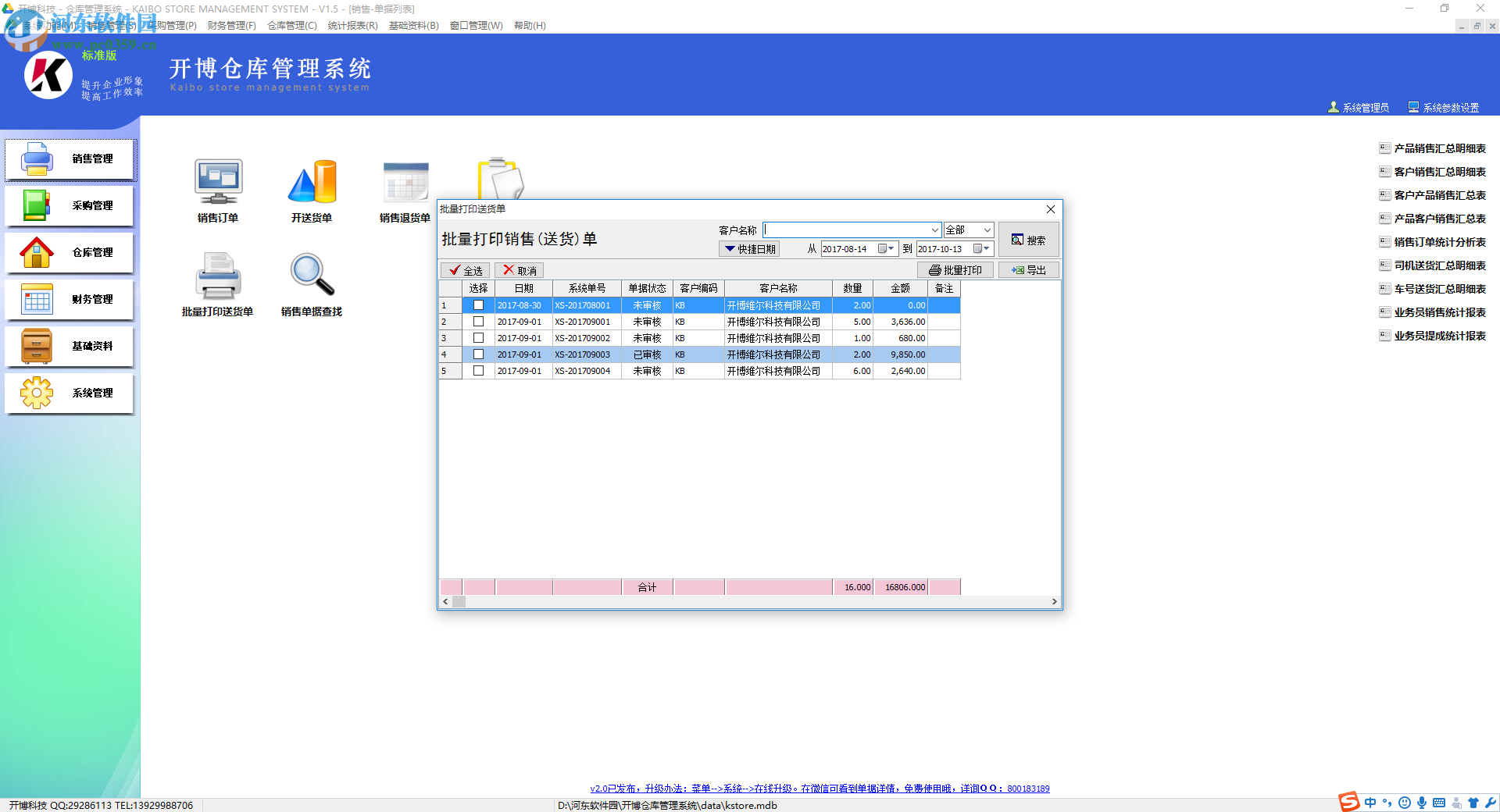Open the 仓库管理(C) menu
This screenshot has height=812, width=1500.
coord(292,26)
